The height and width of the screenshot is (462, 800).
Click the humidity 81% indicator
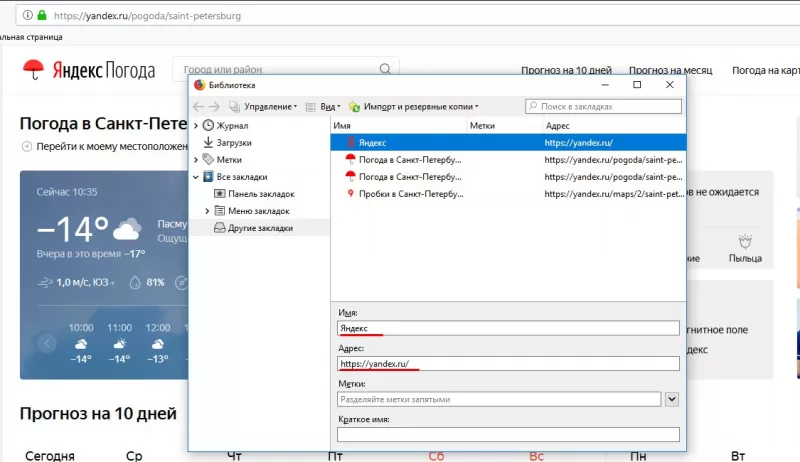(147, 283)
